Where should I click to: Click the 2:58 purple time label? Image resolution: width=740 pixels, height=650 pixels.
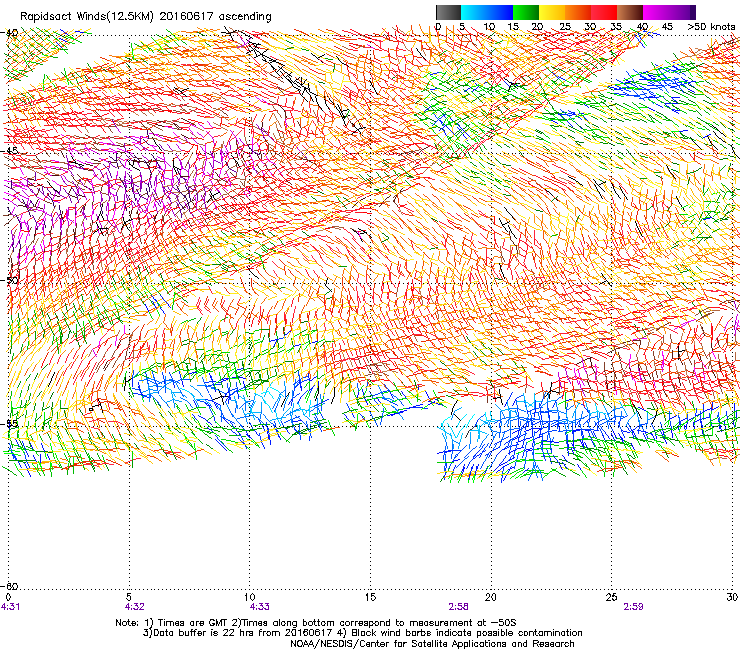point(458,607)
